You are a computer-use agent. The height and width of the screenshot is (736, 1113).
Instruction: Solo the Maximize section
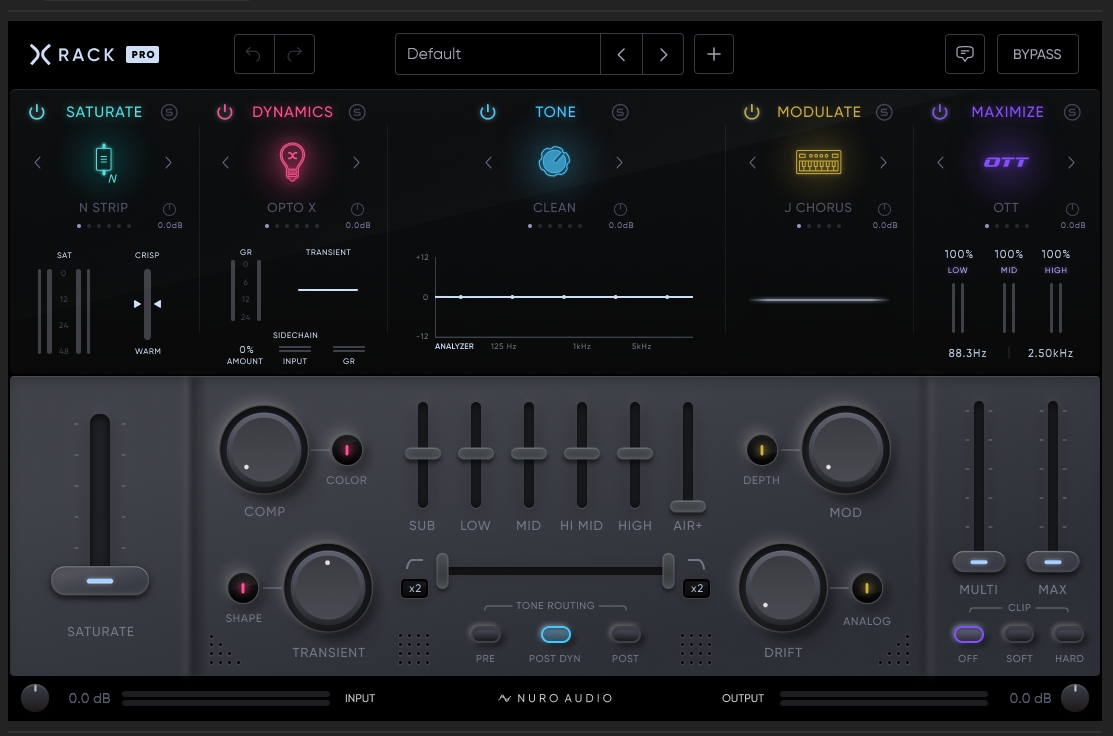pos(1072,112)
